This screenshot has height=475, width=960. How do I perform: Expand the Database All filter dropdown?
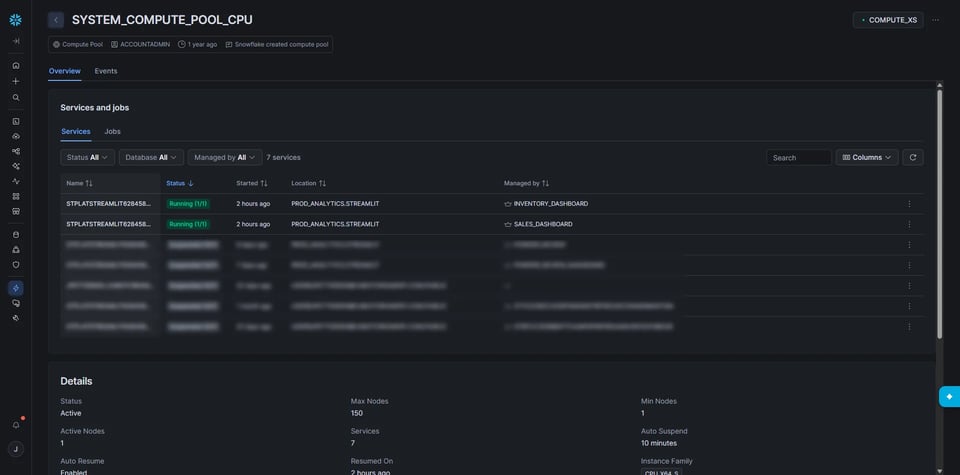coord(151,157)
